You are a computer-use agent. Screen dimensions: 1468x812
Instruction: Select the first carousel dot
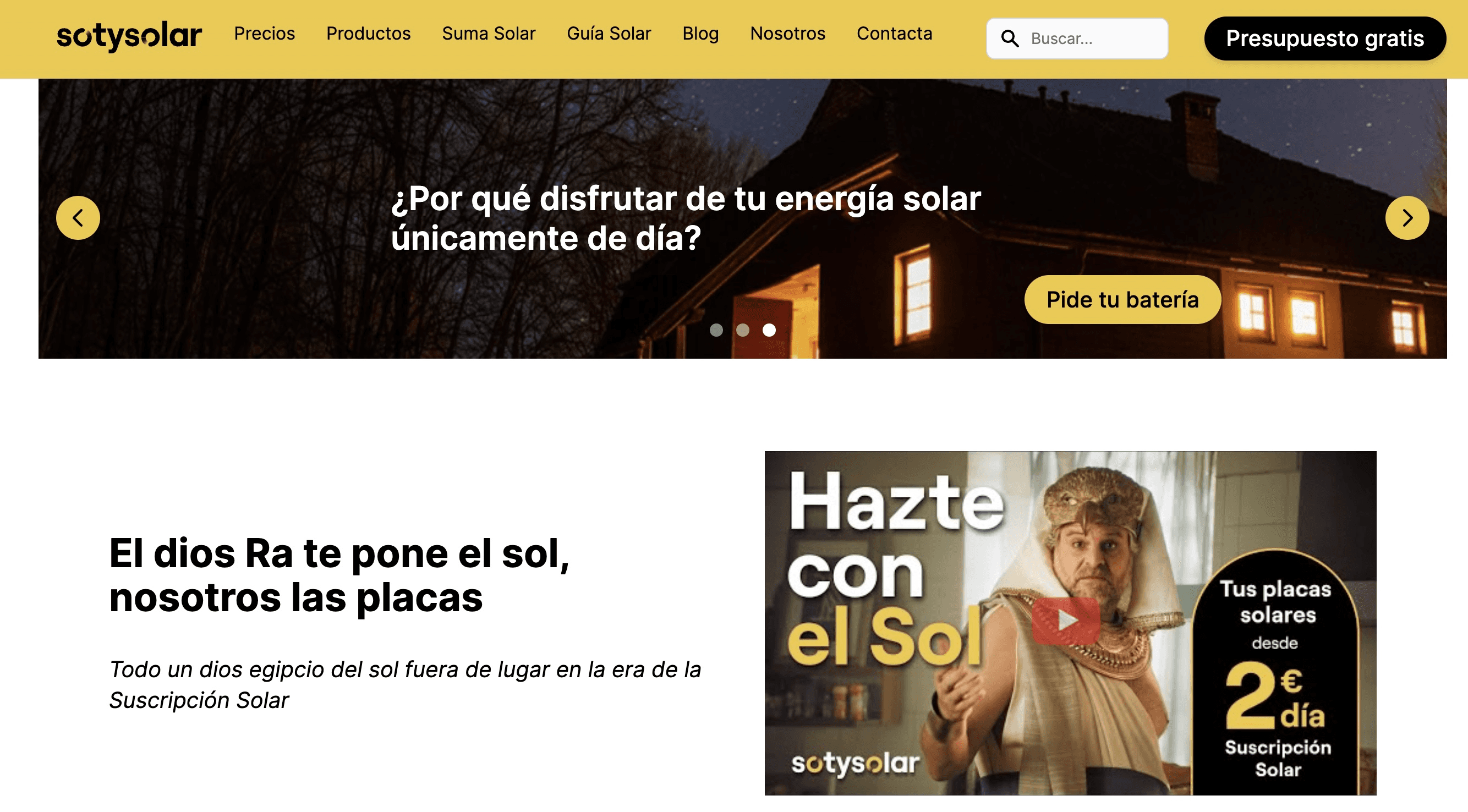[x=716, y=330]
